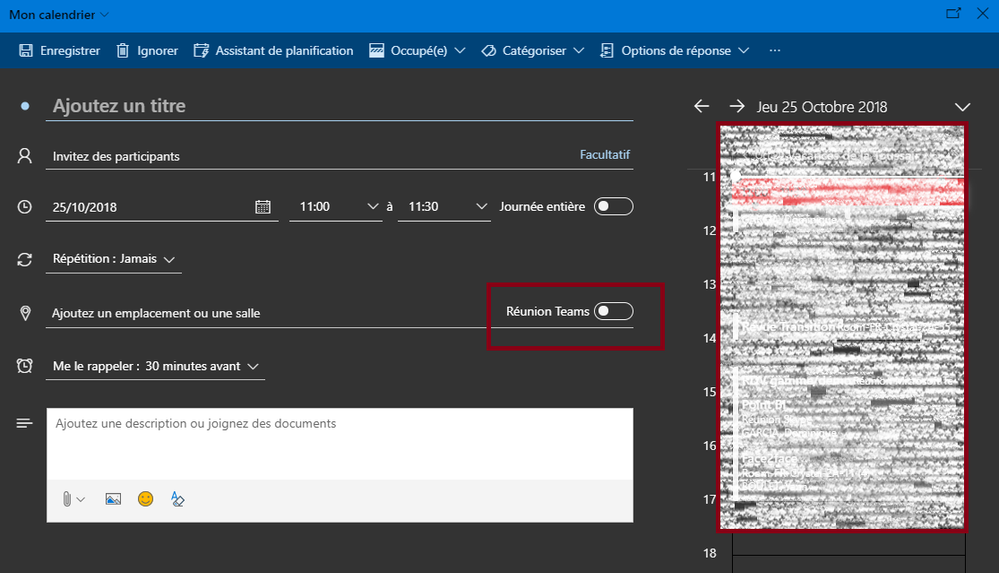This screenshot has height=573, width=999.
Task: Click the 18 hour slot in the day view
Action: (849, 564)
